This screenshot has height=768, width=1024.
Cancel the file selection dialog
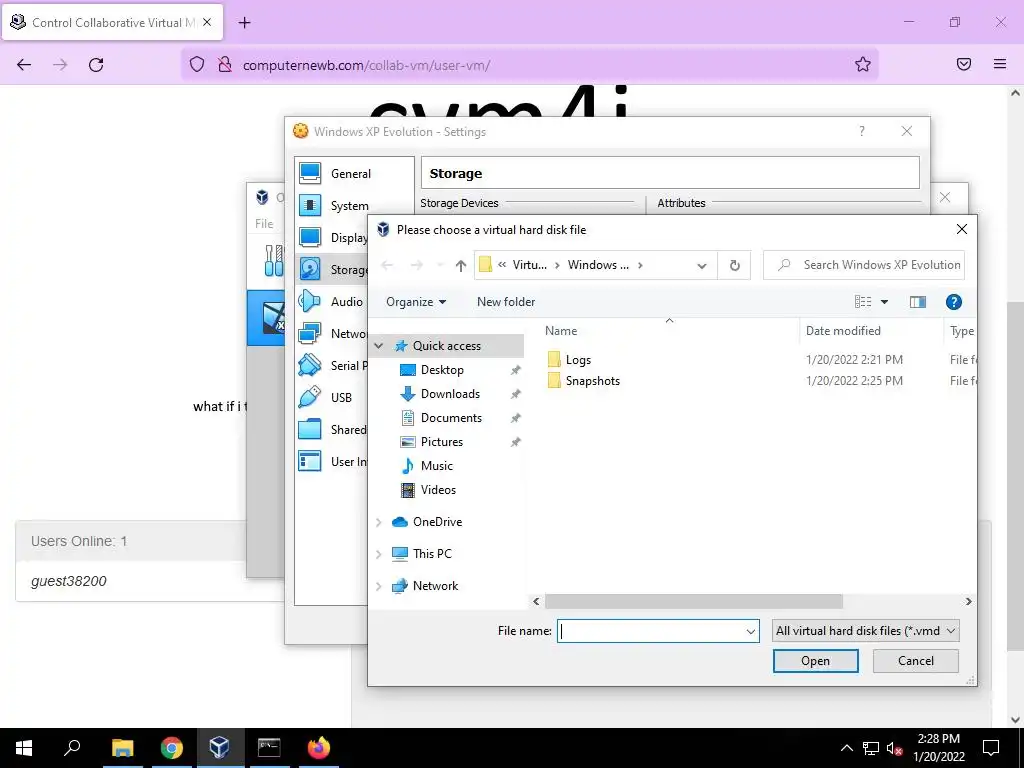click(916, 661)
